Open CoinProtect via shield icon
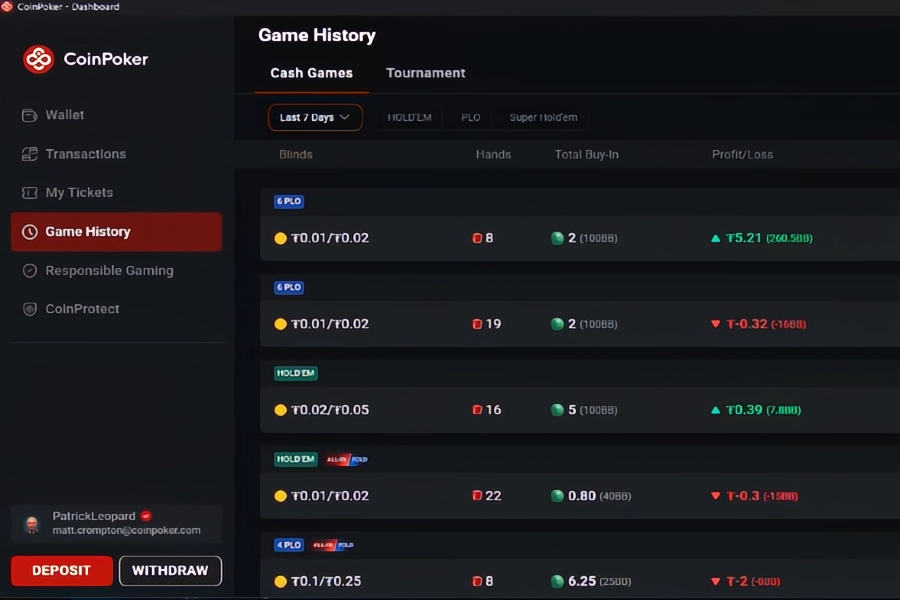The width and height of the screenshot is (900, 600). click(x=30, y=309)
